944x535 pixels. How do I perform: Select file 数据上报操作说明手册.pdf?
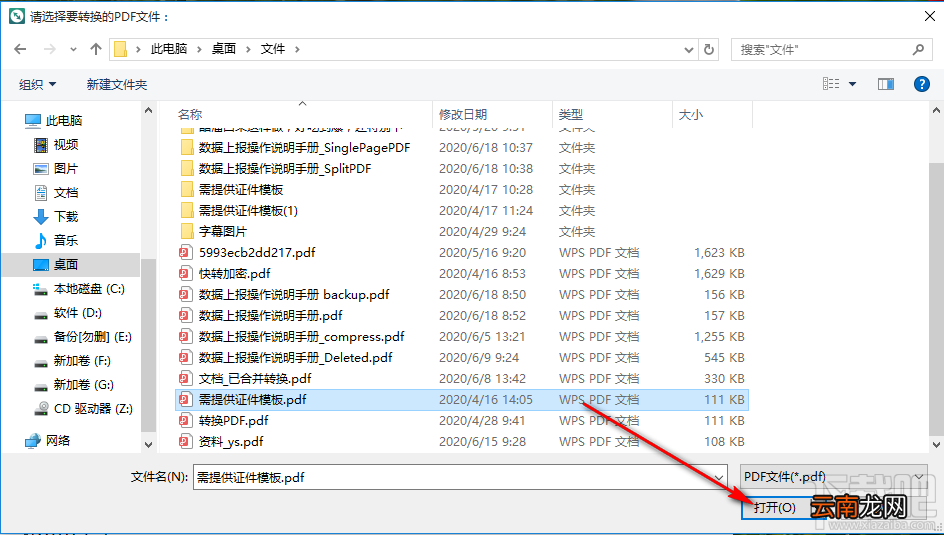tap(270, 316)
